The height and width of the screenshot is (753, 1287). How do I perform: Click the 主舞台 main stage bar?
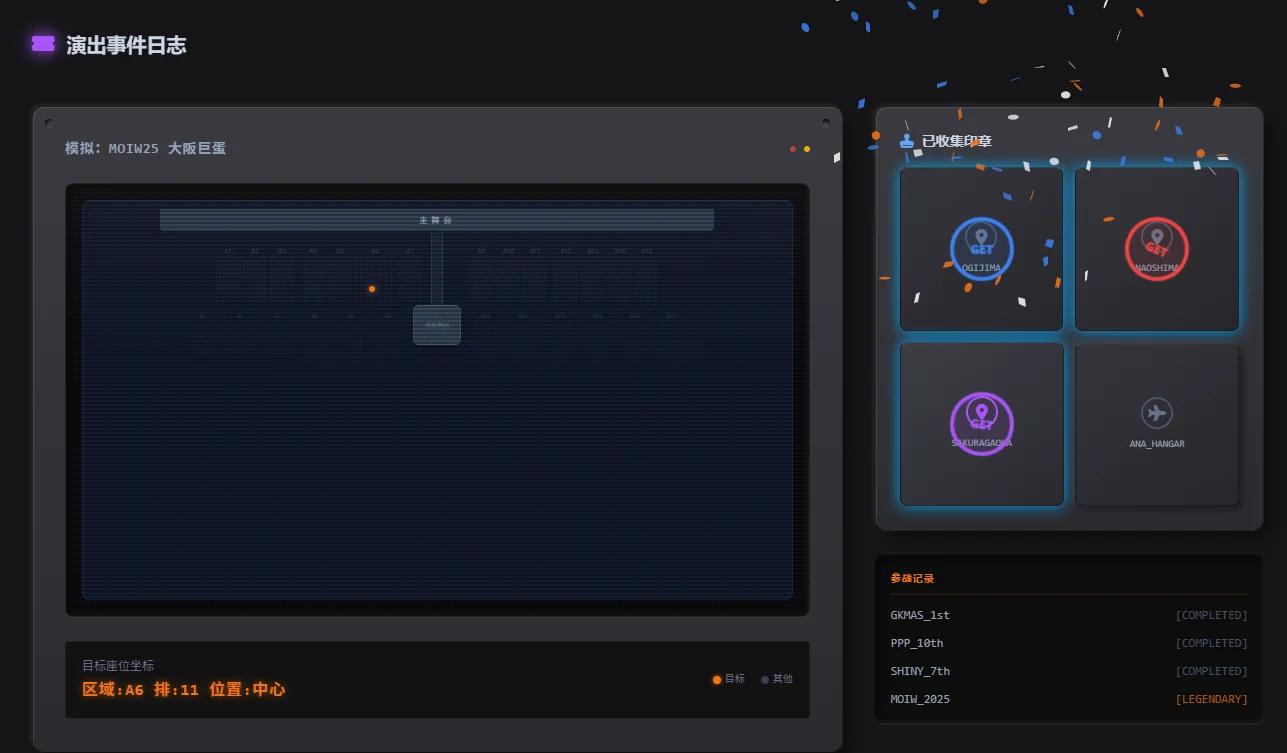tap(436, 220)
